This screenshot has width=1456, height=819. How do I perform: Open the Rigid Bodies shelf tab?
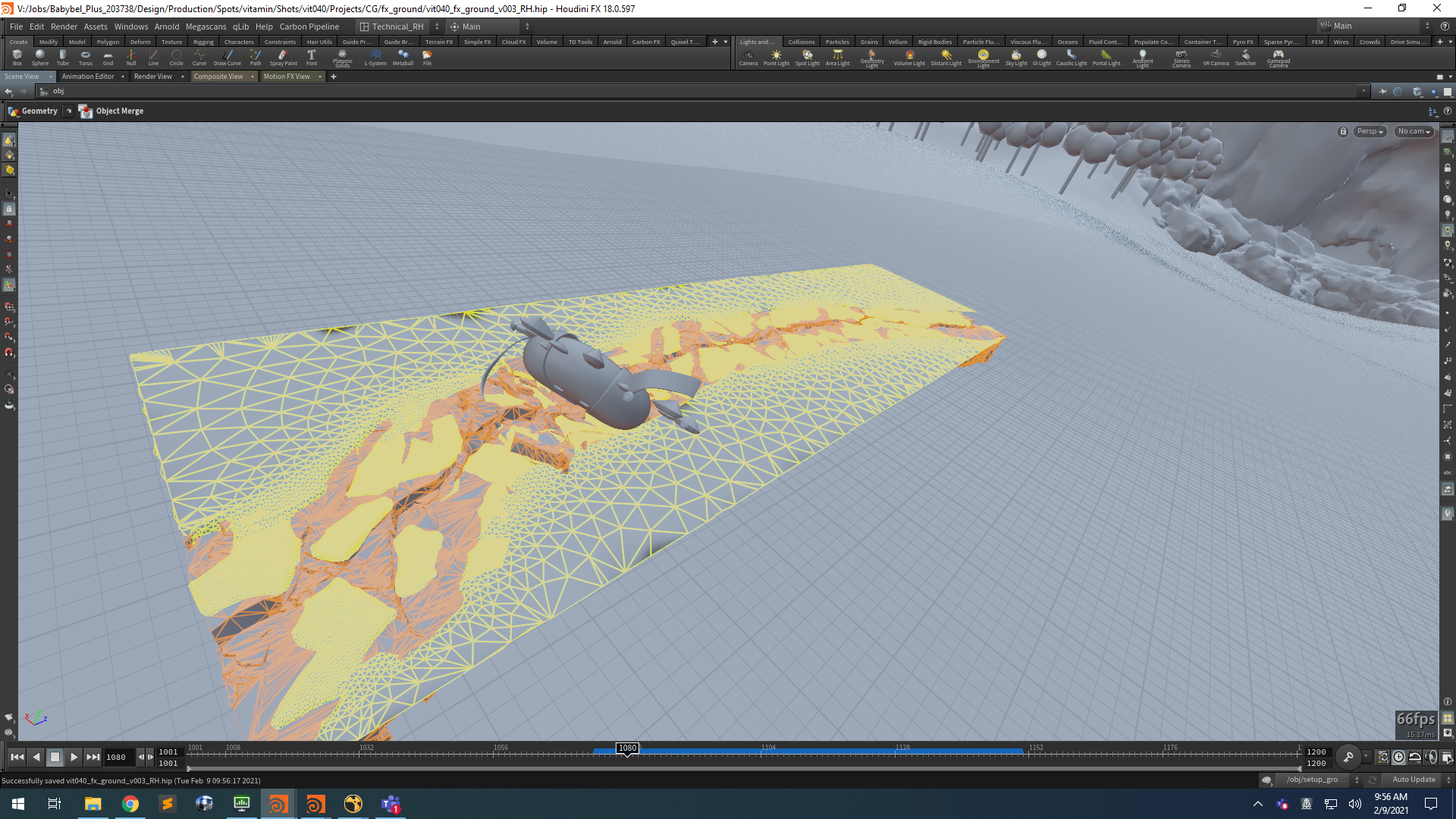[934, 42]
